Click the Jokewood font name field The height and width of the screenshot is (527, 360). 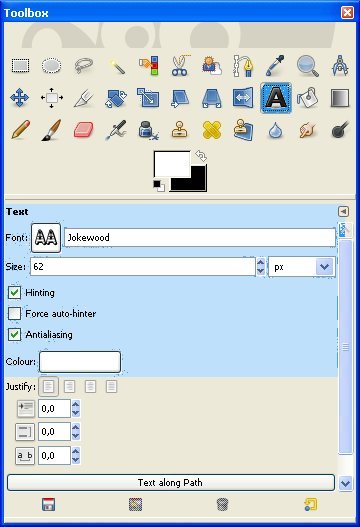200,238
